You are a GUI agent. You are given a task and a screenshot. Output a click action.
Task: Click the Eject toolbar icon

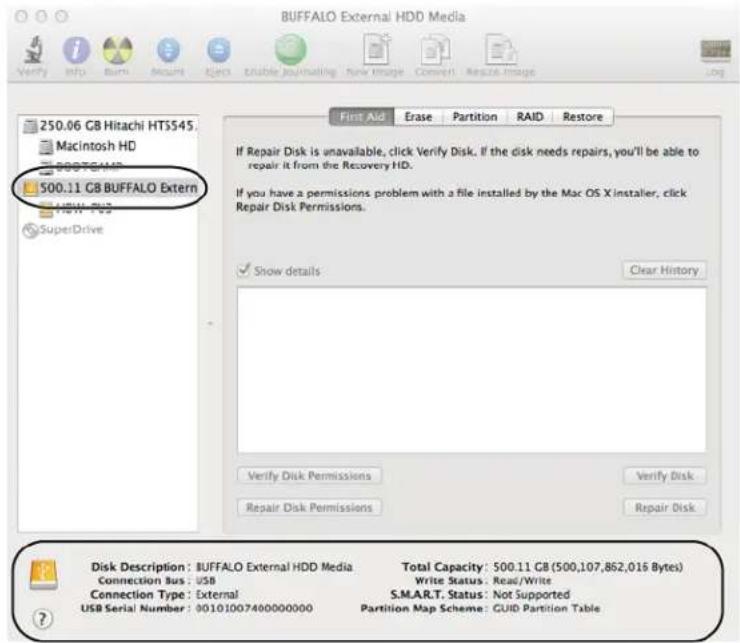tap(219, 50)
